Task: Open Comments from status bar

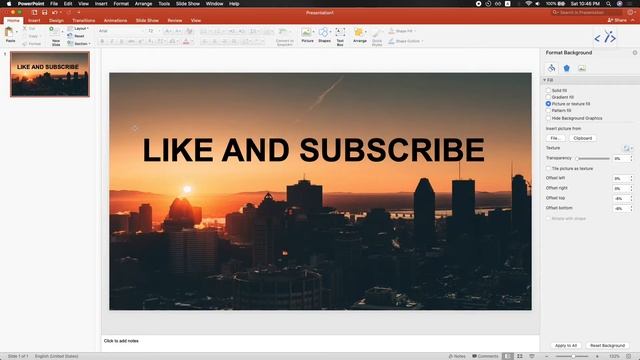Action: 485,356
